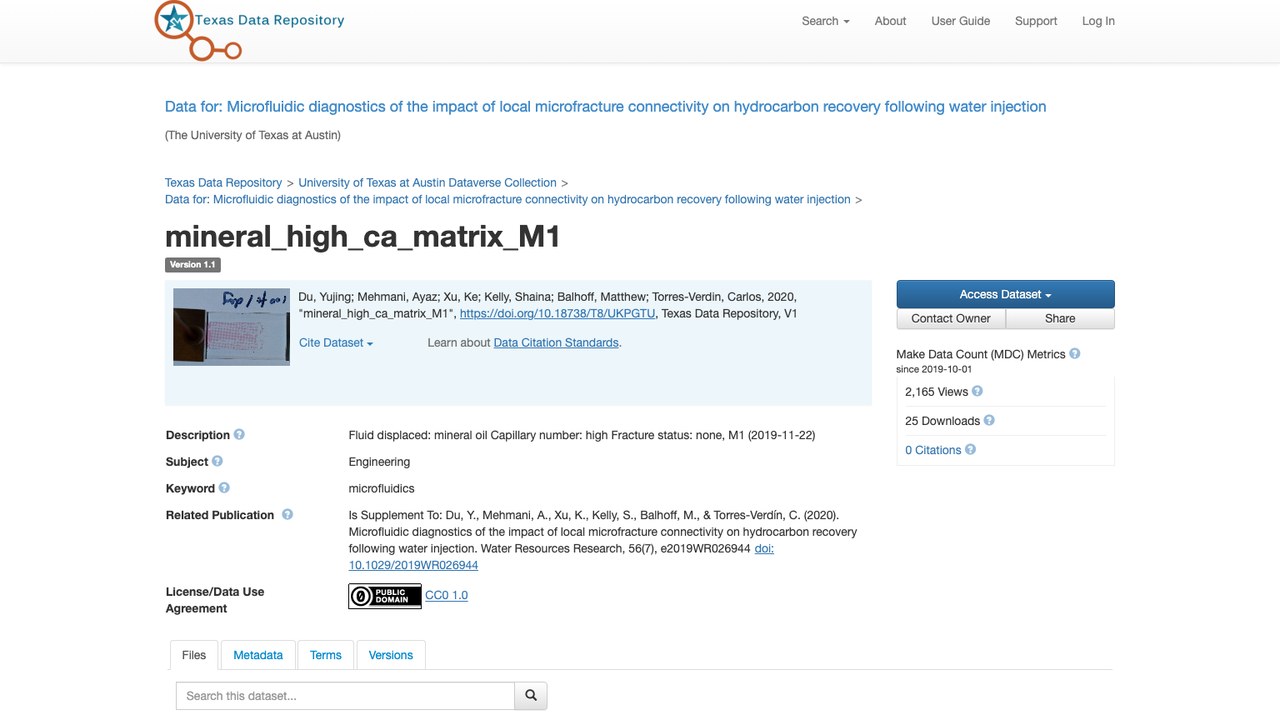Select the 25 Downloads text
The height and width of the screenshot is (720, 1280).
pyautogui.click(x=942, y=421)
